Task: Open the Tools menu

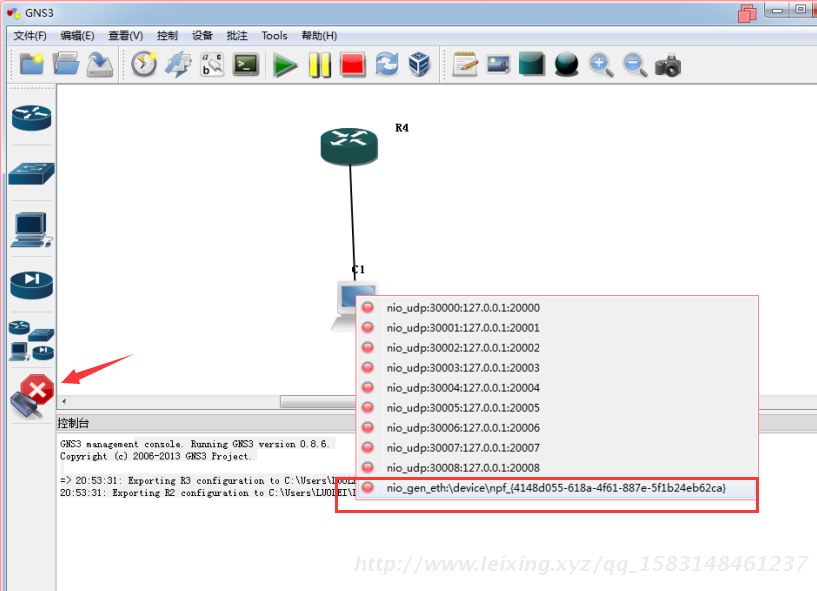Action: pyautogui.click(x=275, y=35)
